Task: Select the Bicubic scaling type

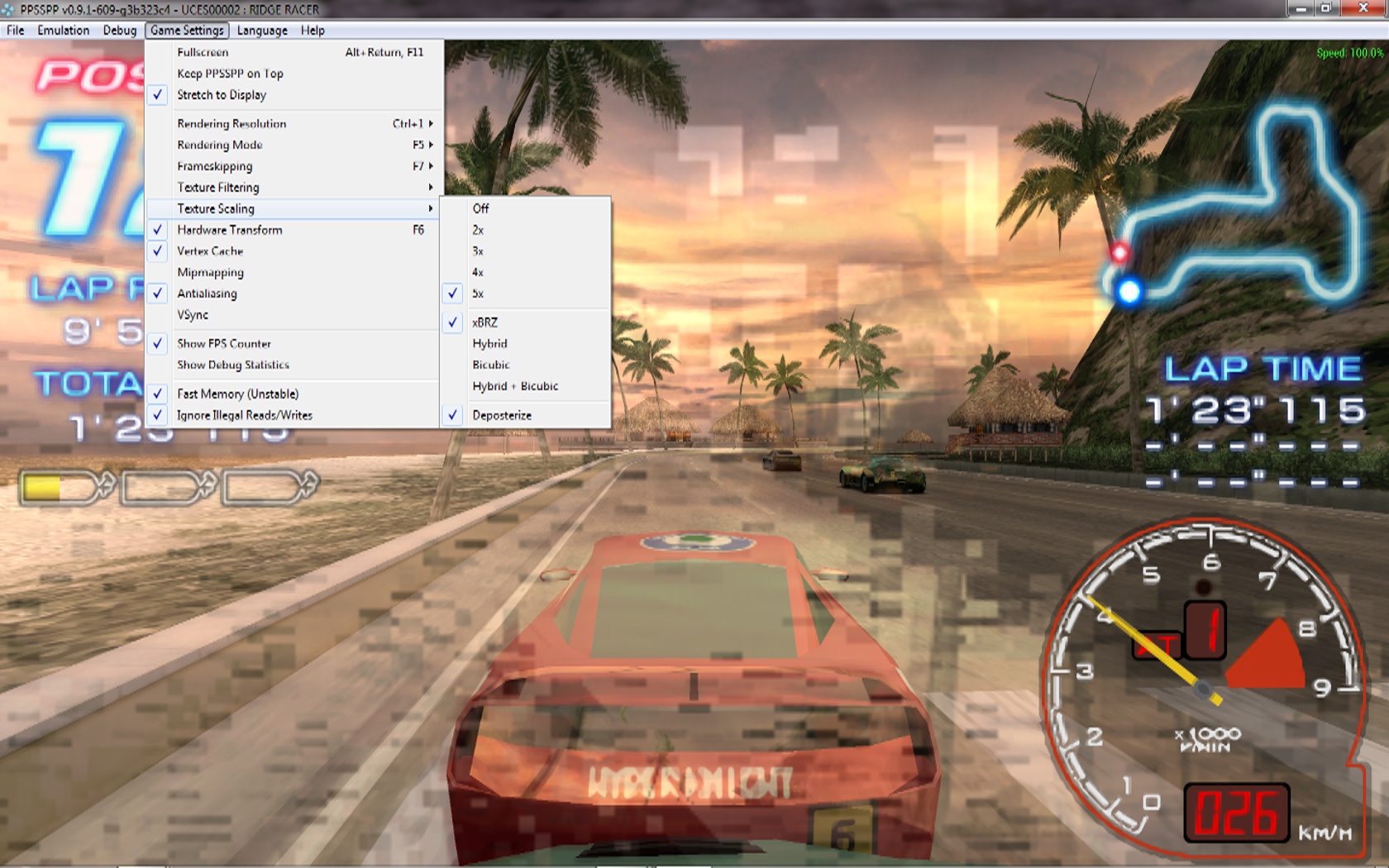Action: (491, 365)
